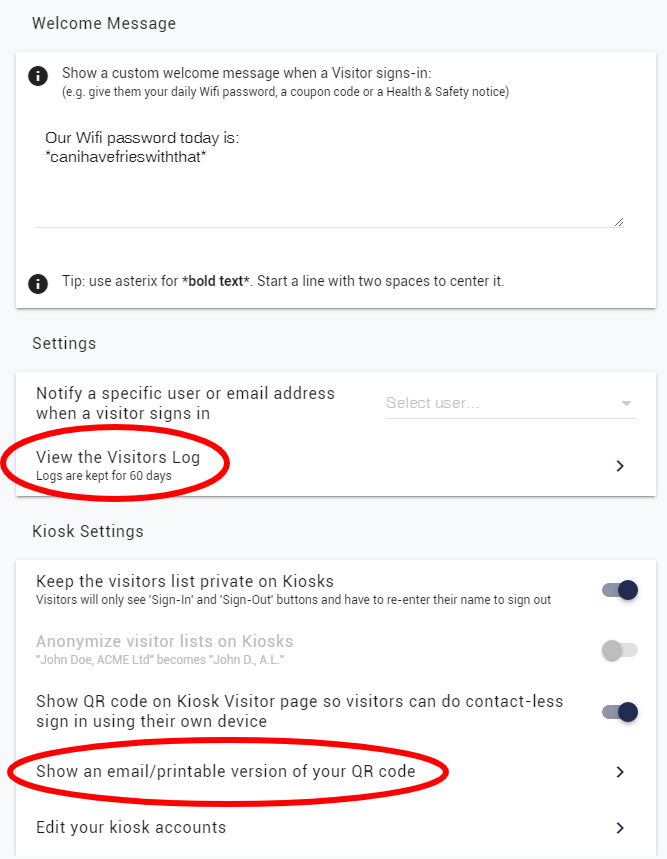Click the Logs are kept for 60 days text

click(103, 476)
